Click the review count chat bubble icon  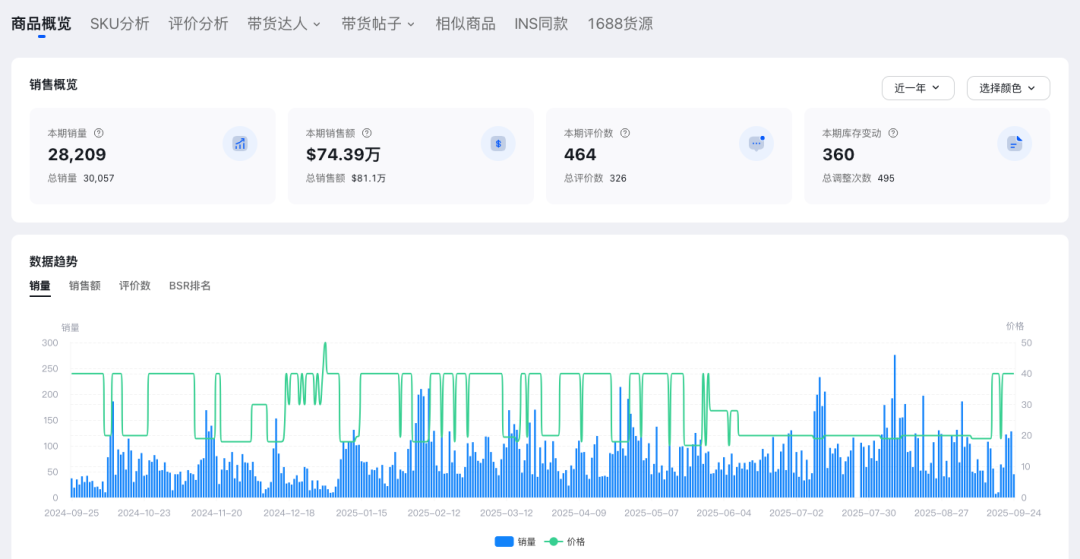756,143
